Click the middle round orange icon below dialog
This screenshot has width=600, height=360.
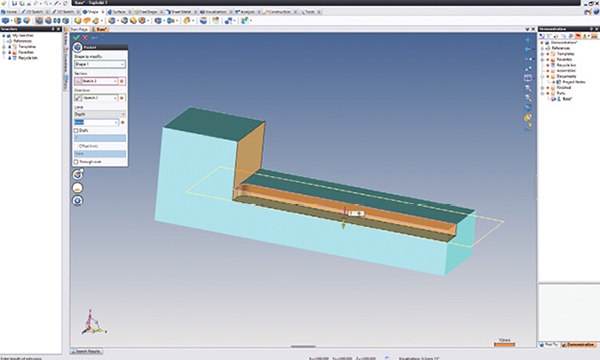tap(78, 187)
